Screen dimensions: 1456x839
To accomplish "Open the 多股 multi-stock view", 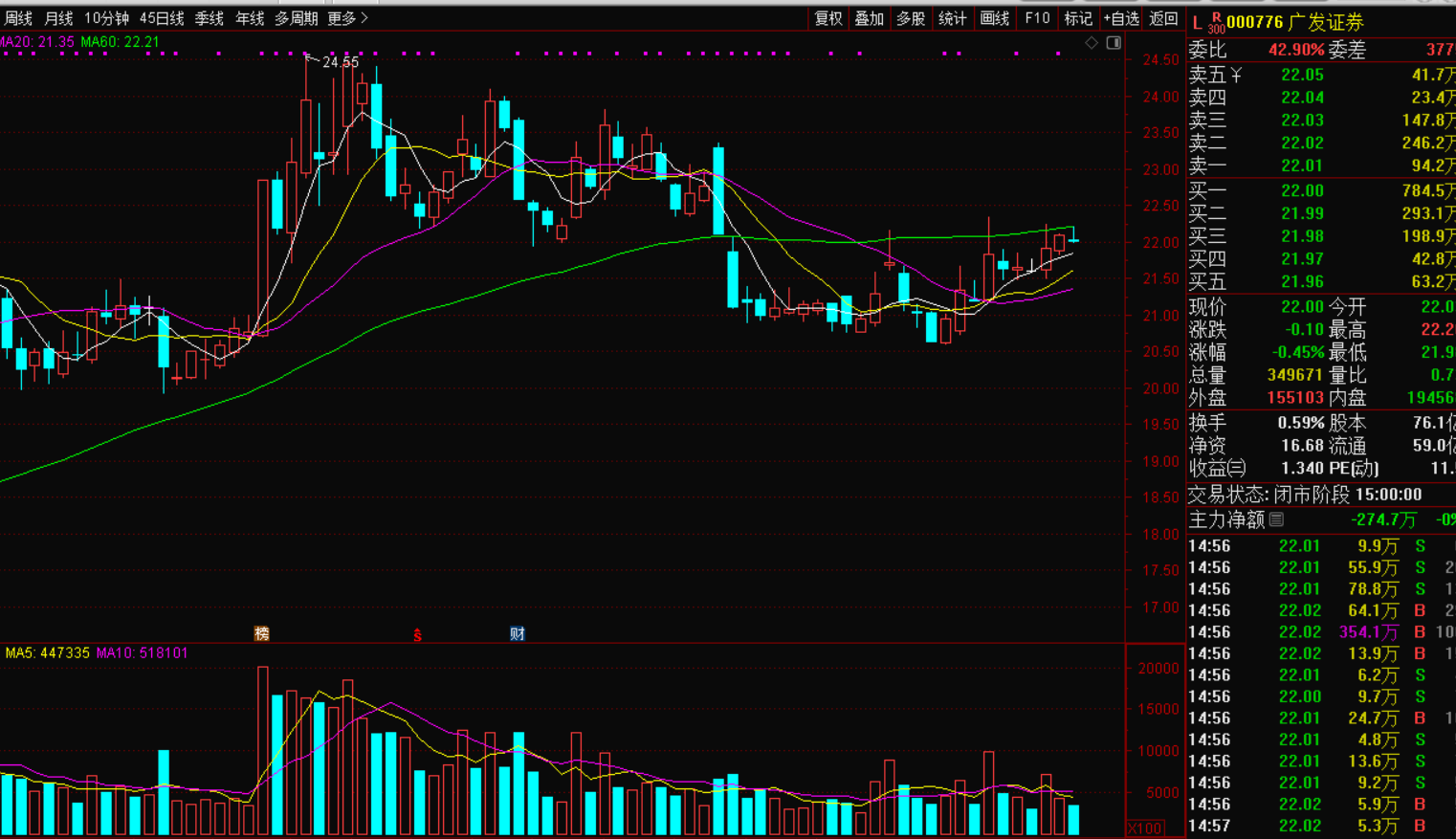I will click(x=911, y=18).
